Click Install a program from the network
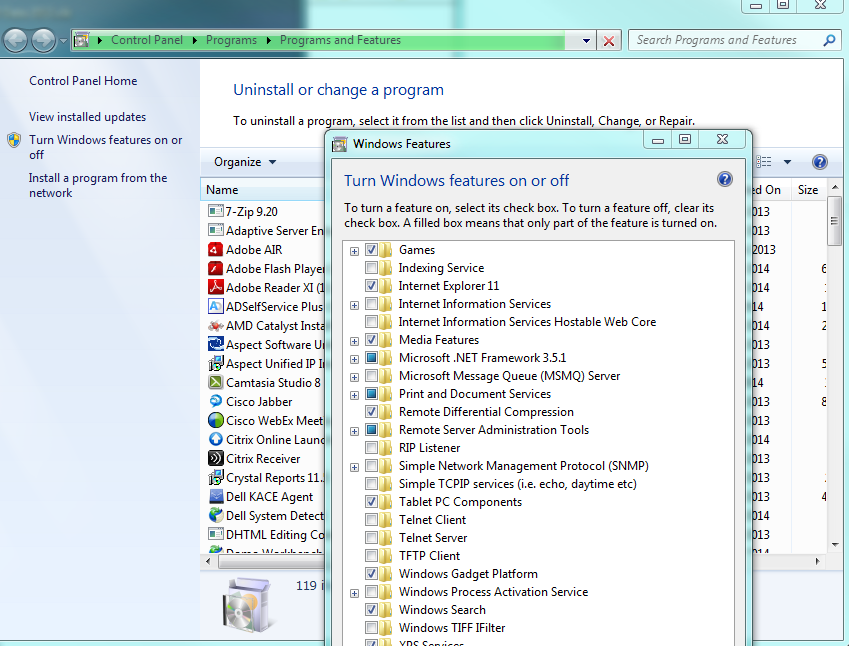The image size is (849, 646). pos(98,185)
